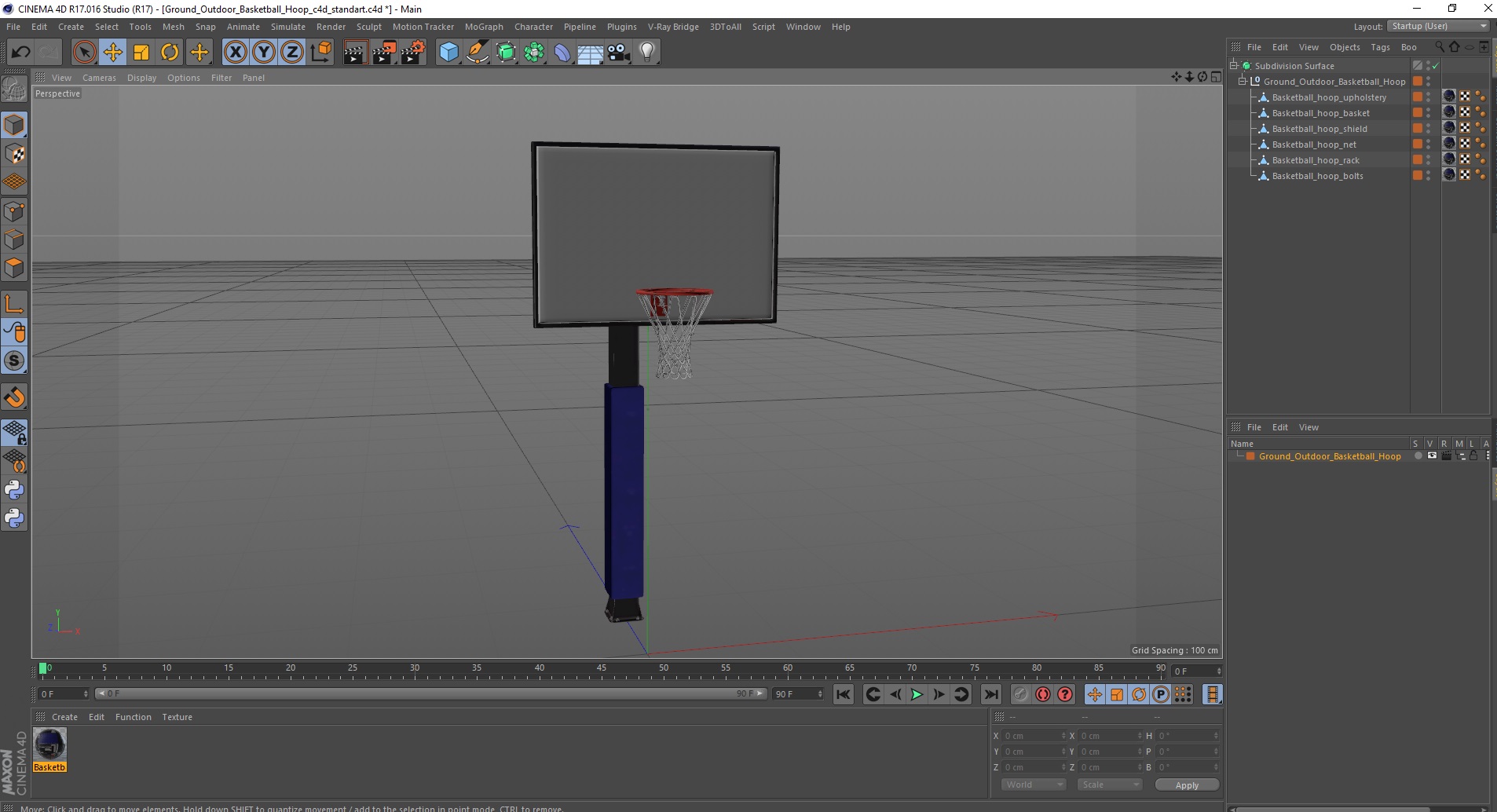Open the deformer objects icon
This screenshot has width=1497, height=812.
[x=562, y=53]
